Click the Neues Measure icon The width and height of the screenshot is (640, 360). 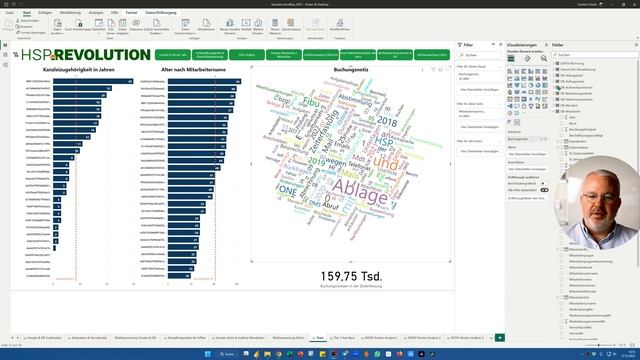pos(275,24)
